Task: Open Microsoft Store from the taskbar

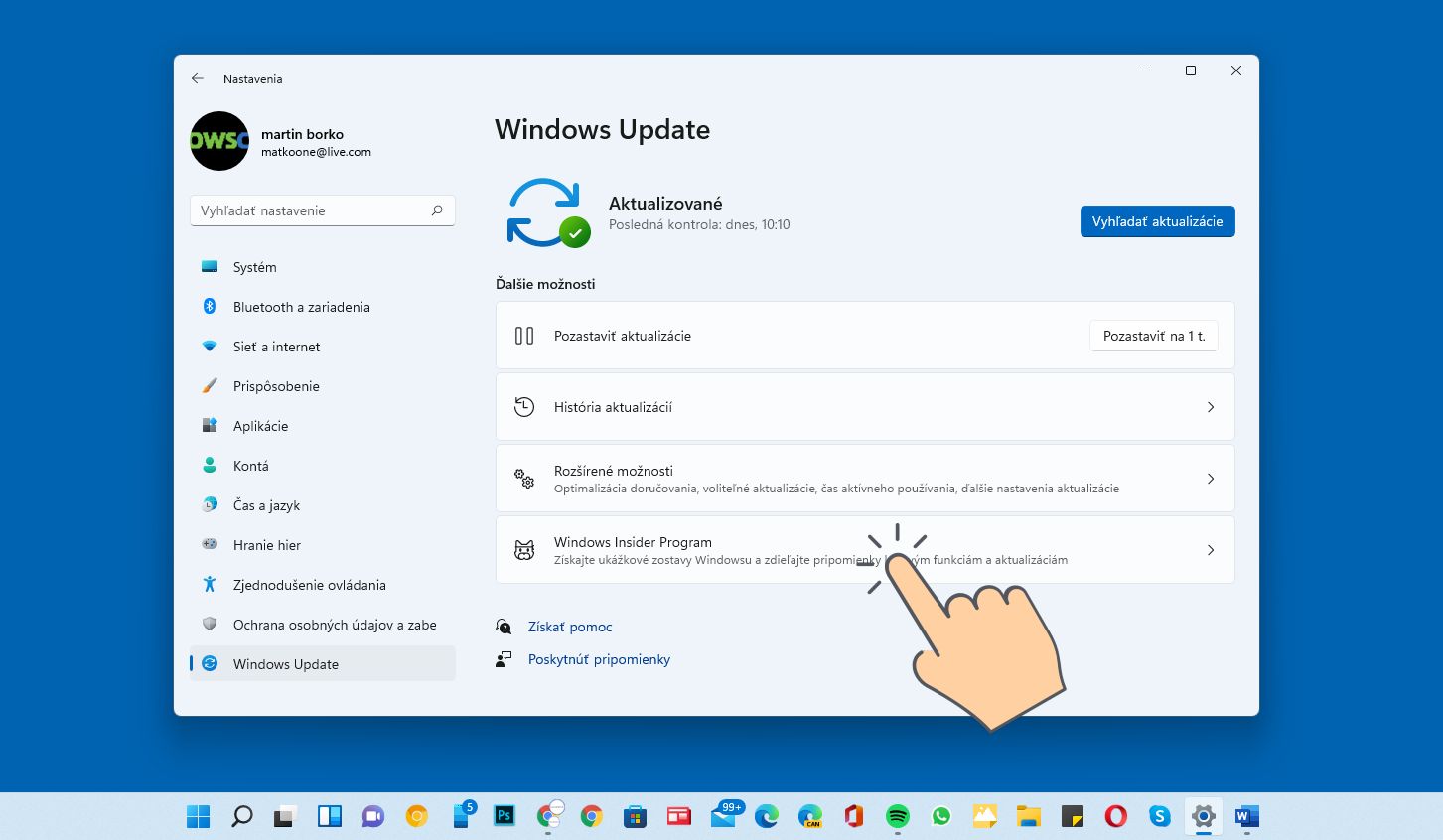Action: 635,816
